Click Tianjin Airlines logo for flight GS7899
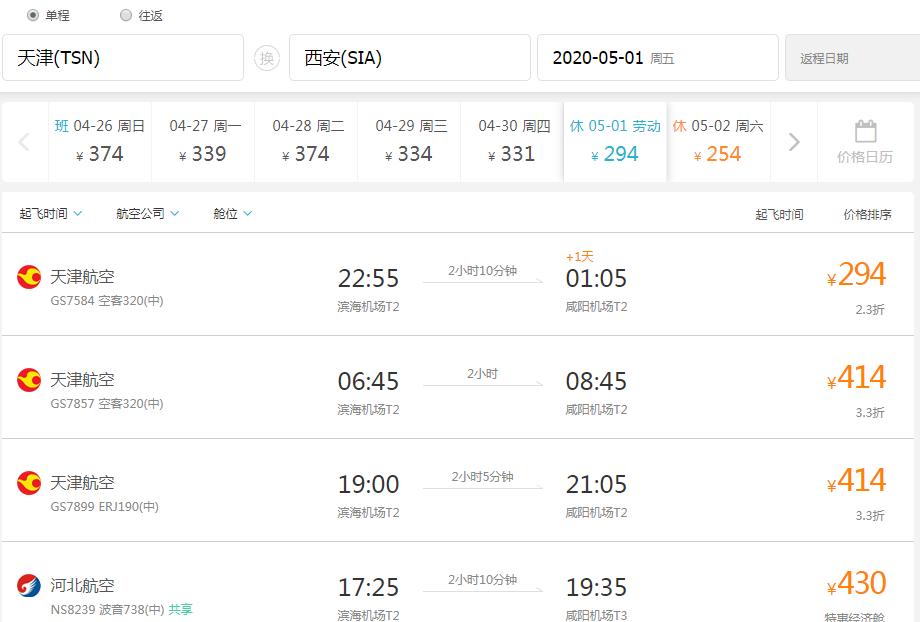920x622 pixels. [29, 483]
